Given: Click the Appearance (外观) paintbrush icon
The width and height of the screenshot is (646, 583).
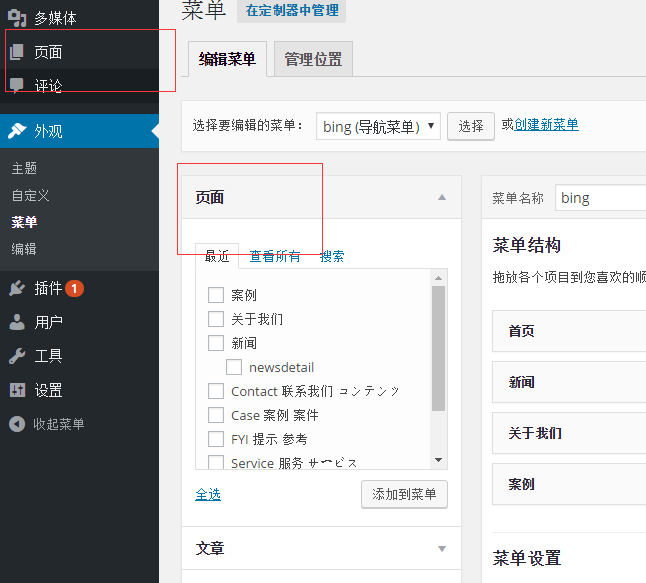Looking at the screenshot, I should coord(17,131).
